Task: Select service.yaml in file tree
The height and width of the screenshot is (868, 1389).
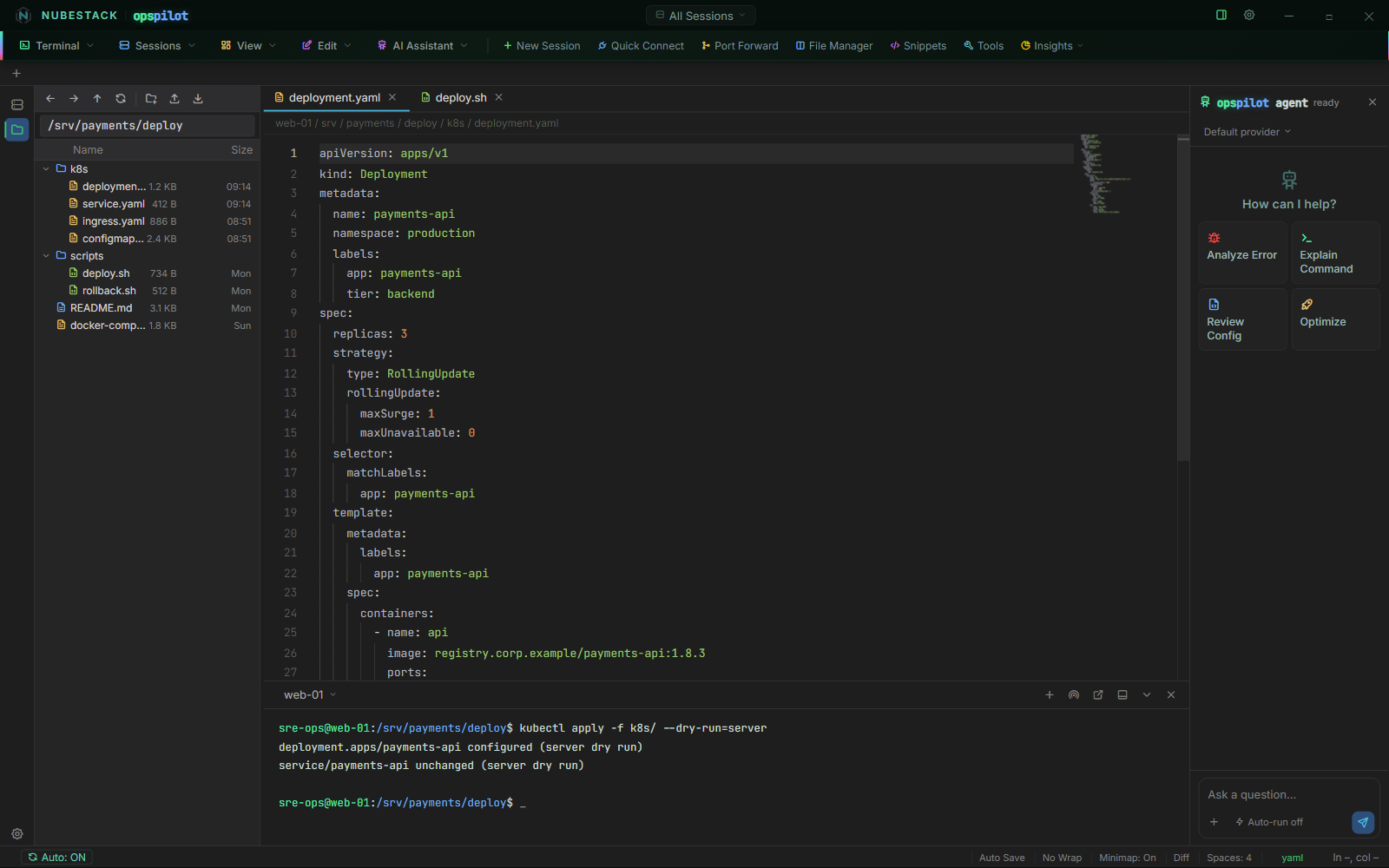Action: [x=148, y=204]
